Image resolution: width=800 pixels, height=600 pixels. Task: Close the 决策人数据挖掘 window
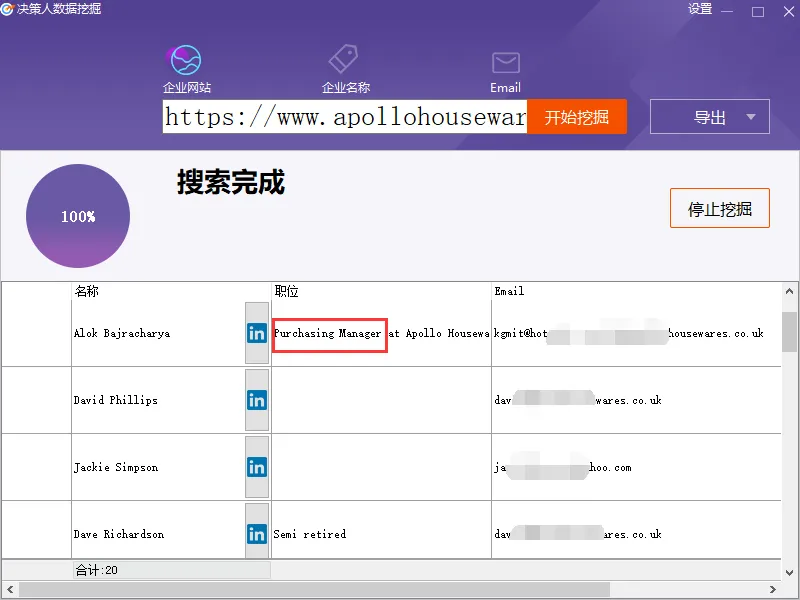click(x=789, y=11)
